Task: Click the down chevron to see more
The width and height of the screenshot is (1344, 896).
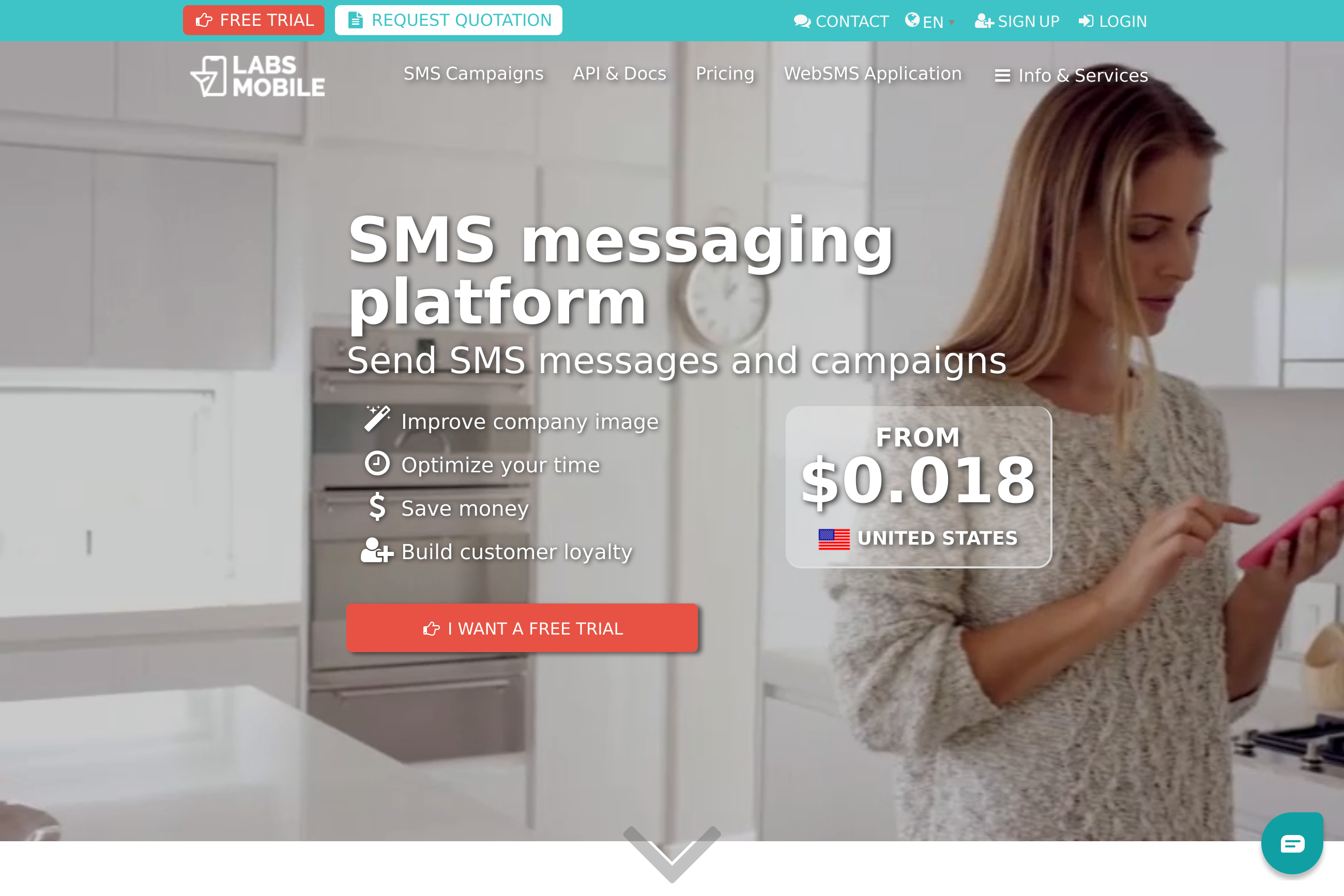Action: coord(673,854)
